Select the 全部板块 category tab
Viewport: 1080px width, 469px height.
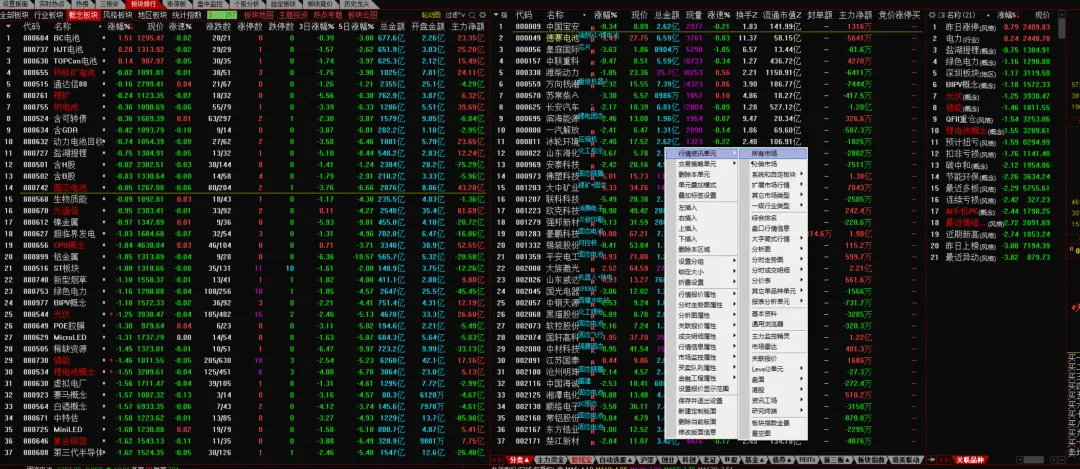tap(15, 14)
